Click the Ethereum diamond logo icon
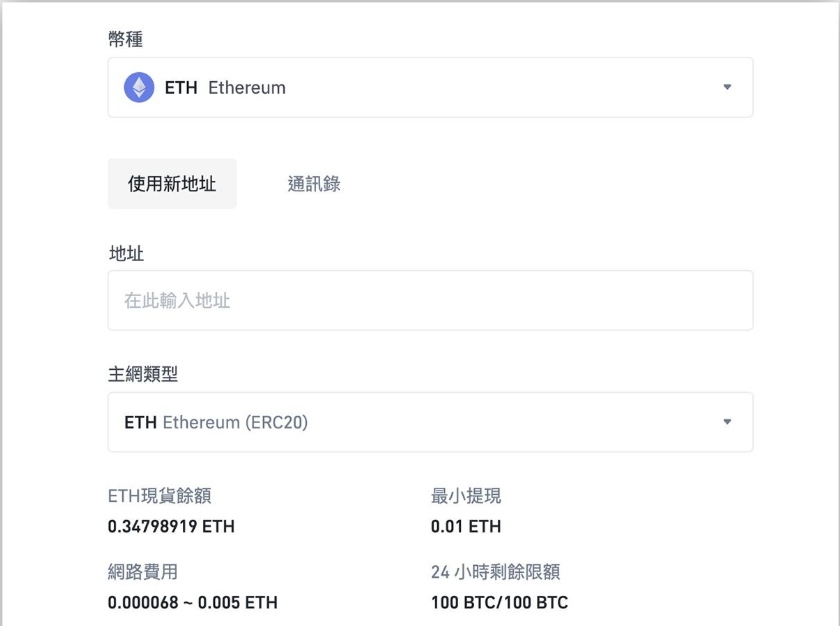Image resolution: width=840 pixels, height=626 pixels. pyautogui.click(x=139, y=87)
